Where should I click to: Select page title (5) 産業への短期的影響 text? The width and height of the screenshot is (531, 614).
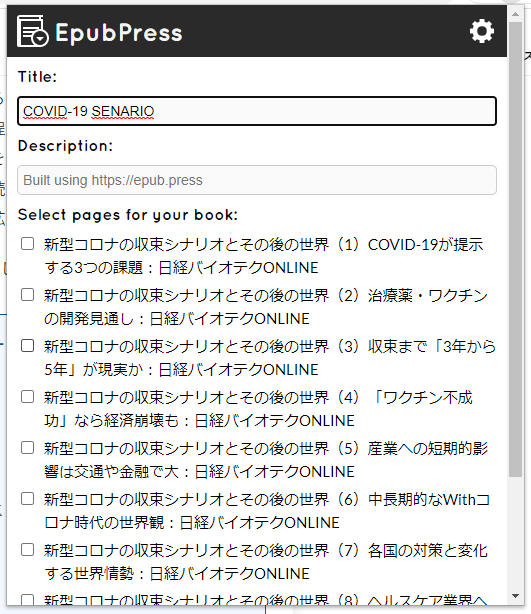point(266,460)
